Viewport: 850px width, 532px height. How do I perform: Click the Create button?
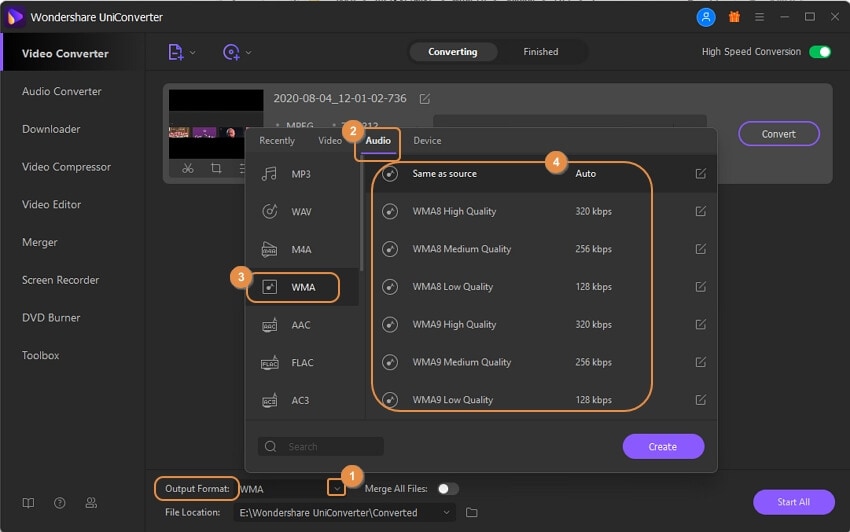click(x=663, y=446)
